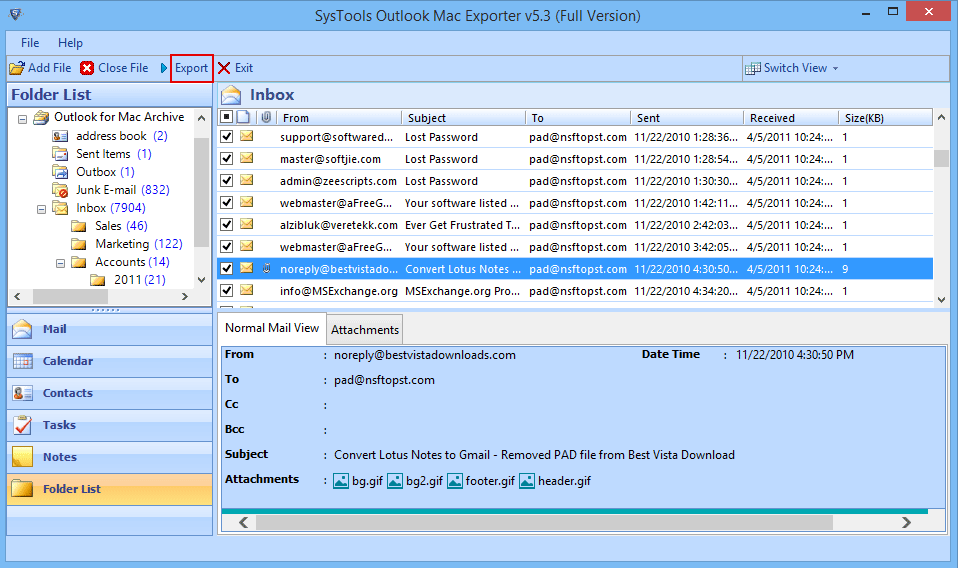Uncheck the info@MSExchange.org email checkbox
The width and height of the screenshot is (959, 569).
(226, 291)
